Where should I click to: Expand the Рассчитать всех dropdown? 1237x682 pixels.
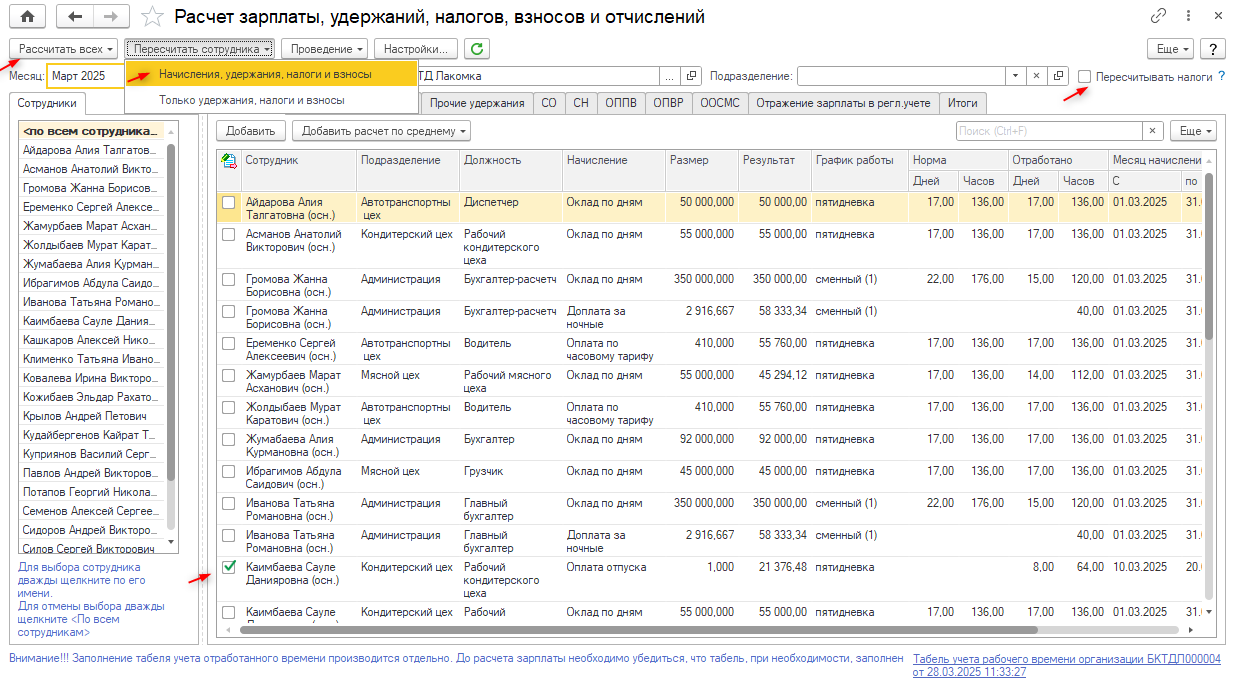point(64,49)
